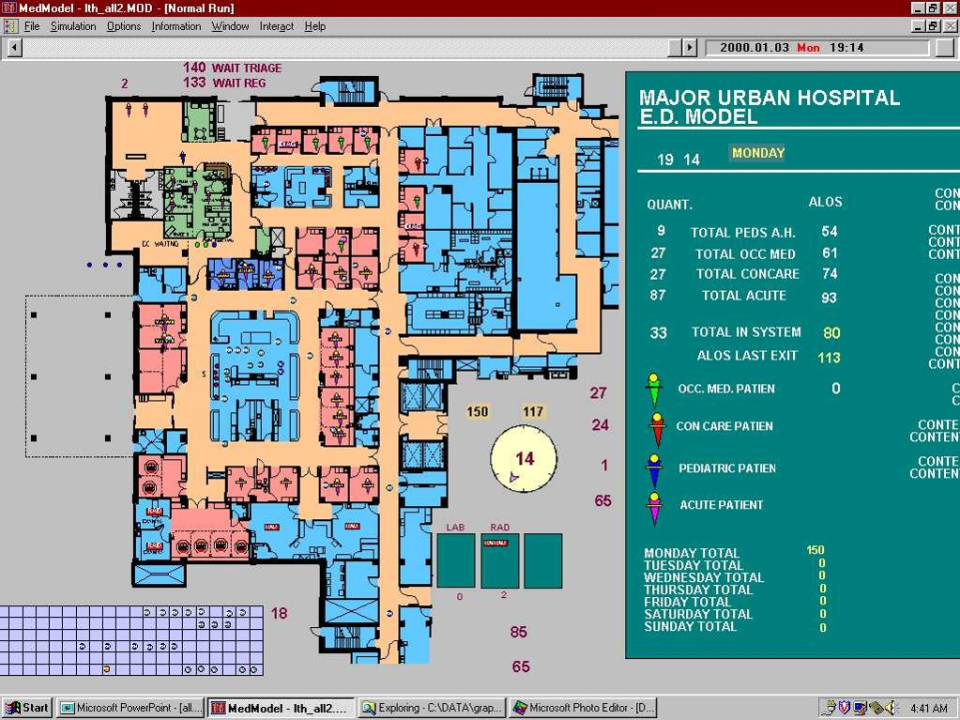The image size is (960, 720).
Task: Click the MedModel title bar icon
Action: pyautogui.click(x=9, y=8)
